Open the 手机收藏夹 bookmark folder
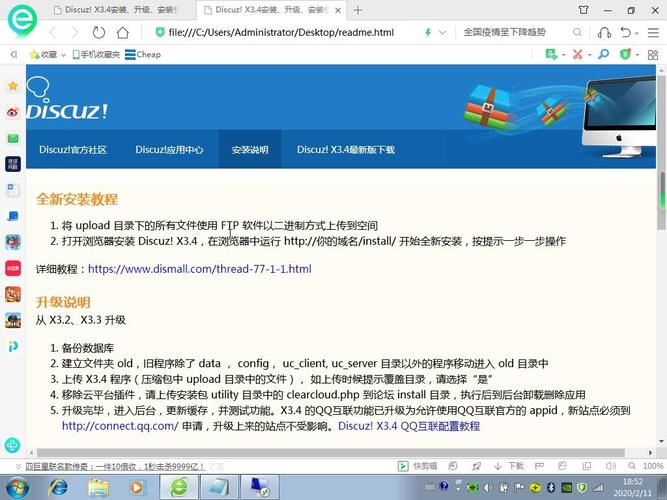 tap(96, 54)
